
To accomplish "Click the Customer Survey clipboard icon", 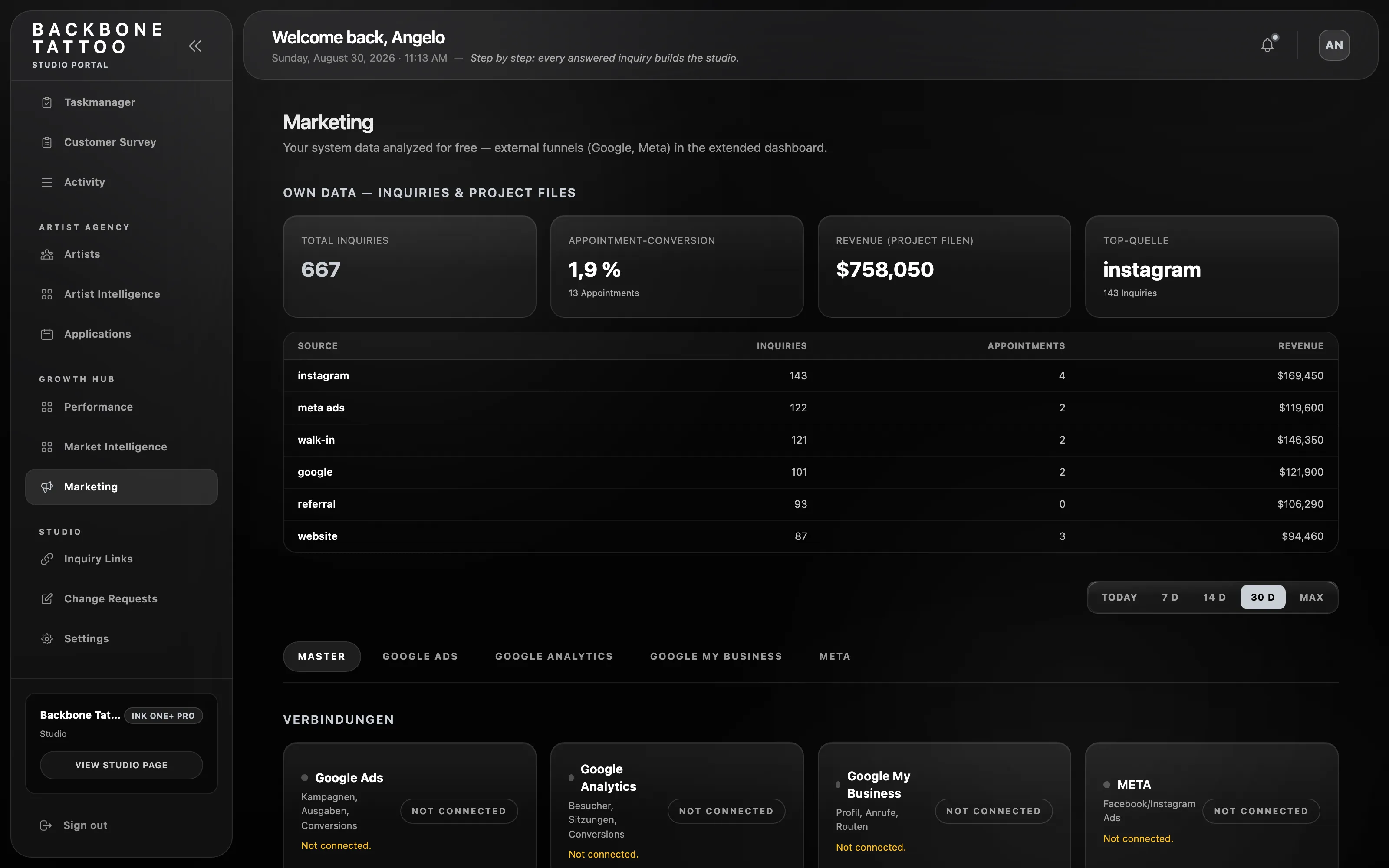I will [x=47, y=142].
